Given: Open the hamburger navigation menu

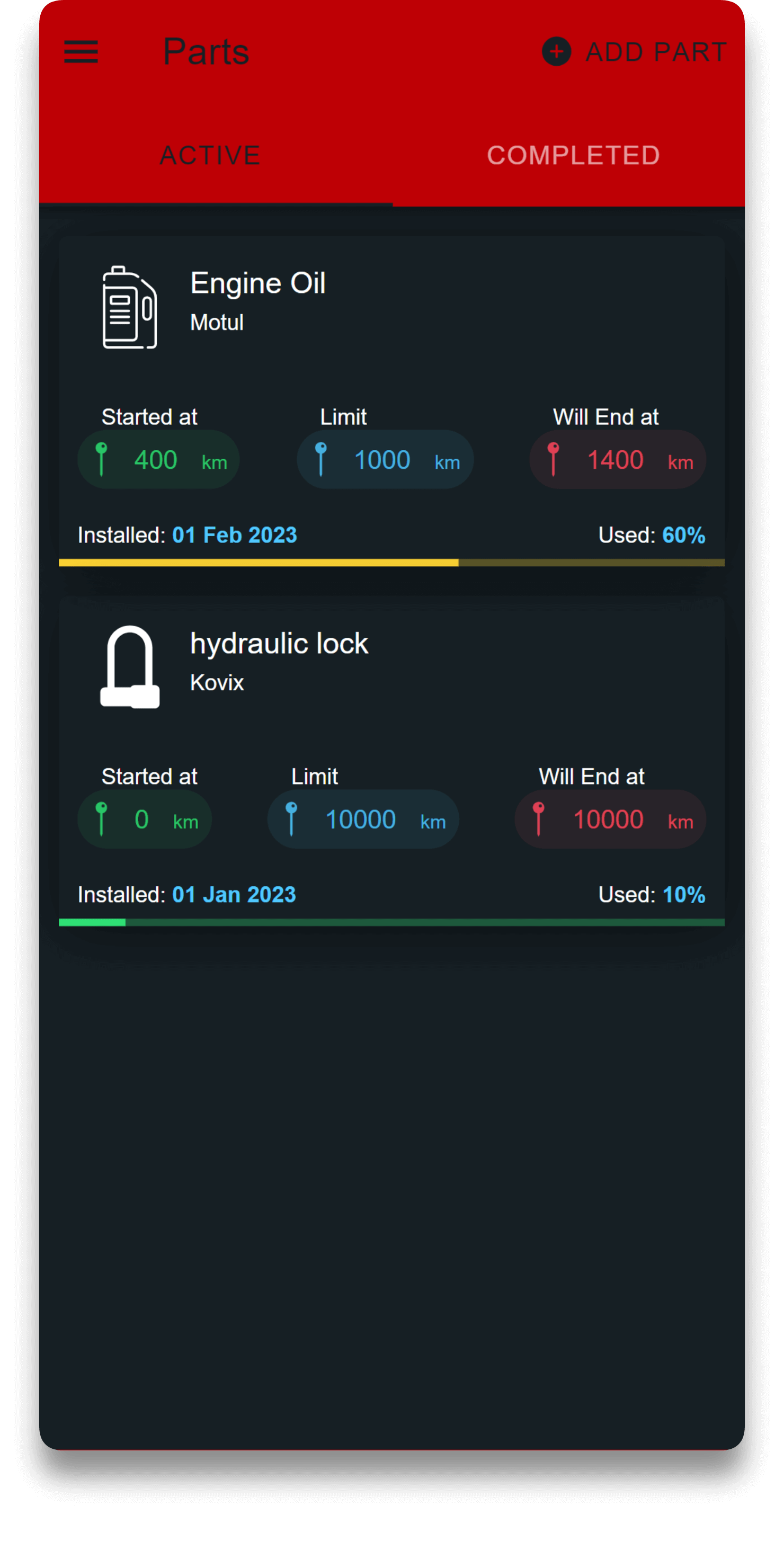Looking at the screenshot, I should 81,52.
